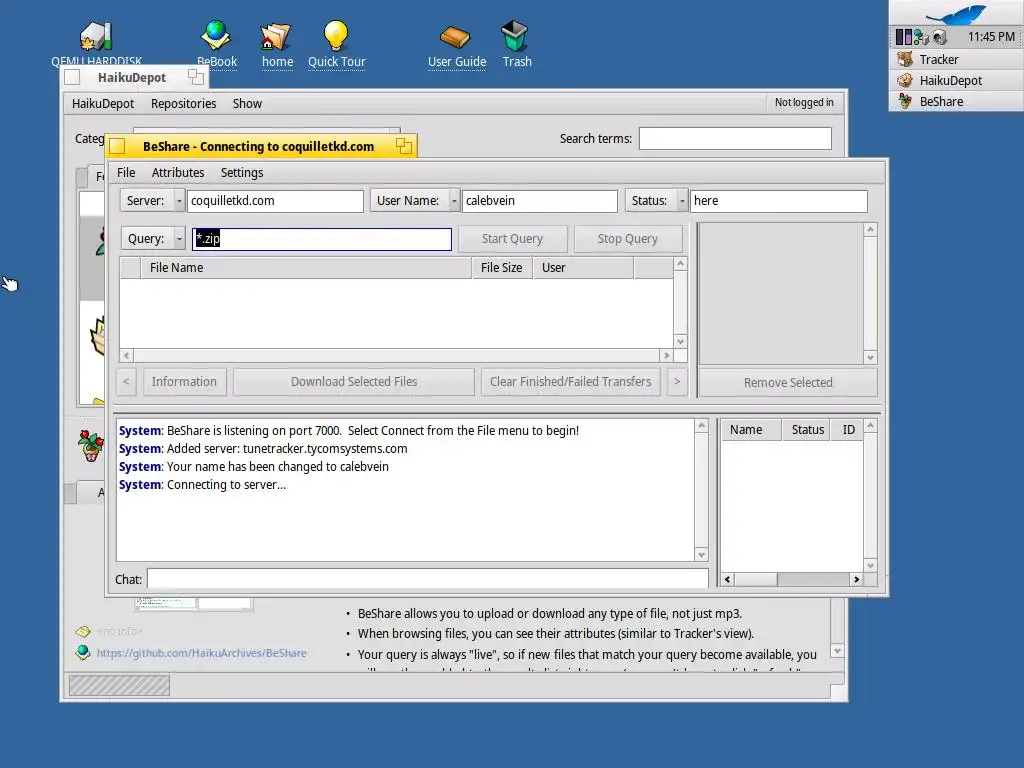The height and width of the screenshot is (768, 1024).
Task: Click Clear Finished/Failed Transfers button
Action: tap(571, 381)
